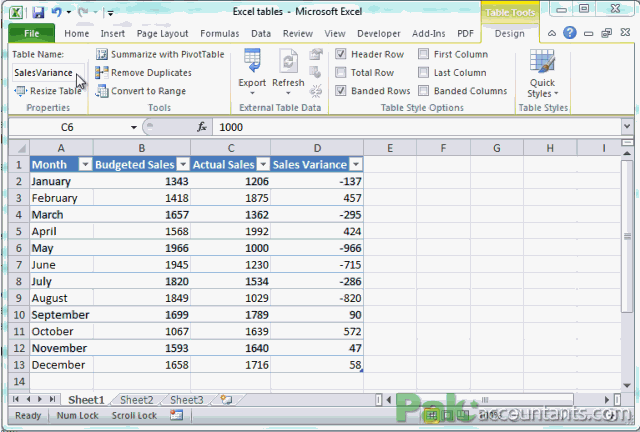640x432 pixels.
Task: Switch to the Page Layout tab
Action: click(162, 33)
